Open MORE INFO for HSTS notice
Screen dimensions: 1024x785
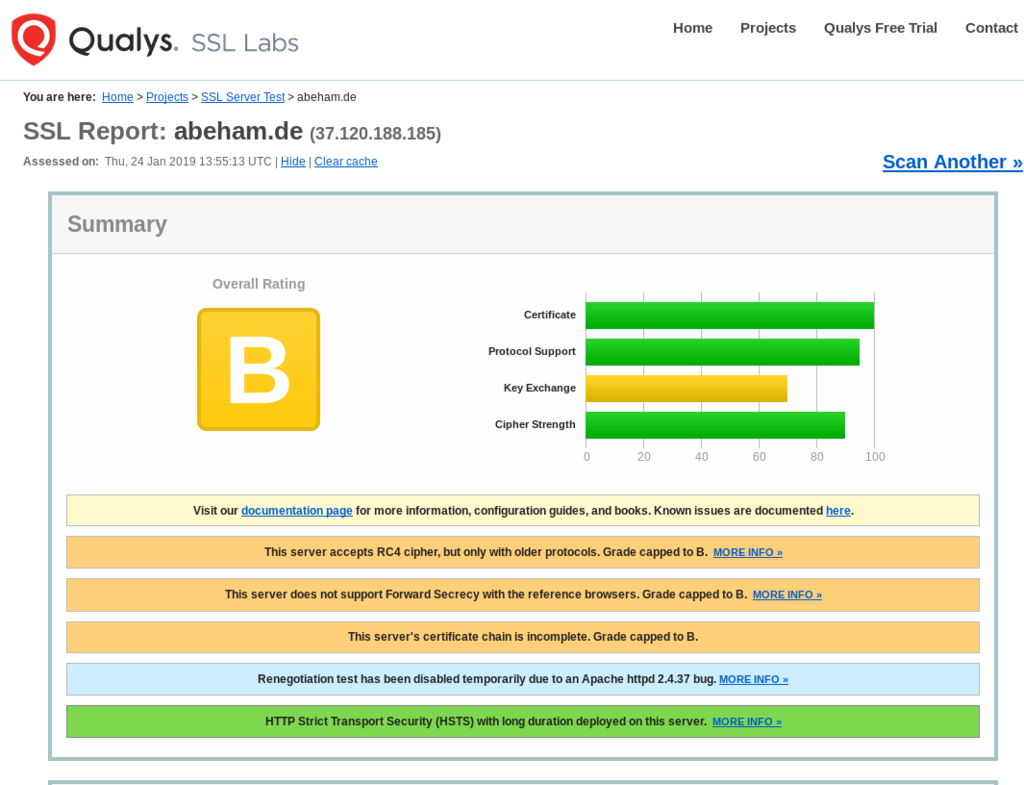pos(746,722)
